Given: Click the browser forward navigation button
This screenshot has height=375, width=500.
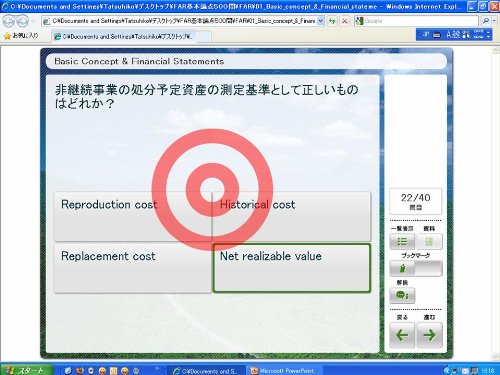Looking at the screenshot, I should pos(22,21).
